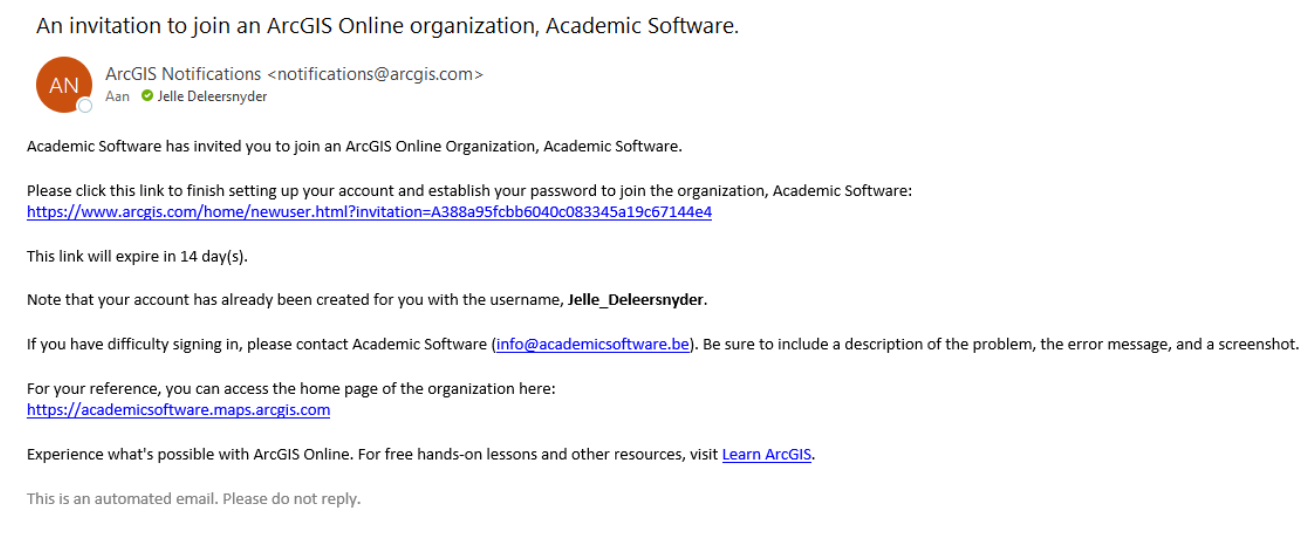Click the email subject line heading
Image resolution: width=1313 pixels, height=557 pixels.
pos(387,26)
